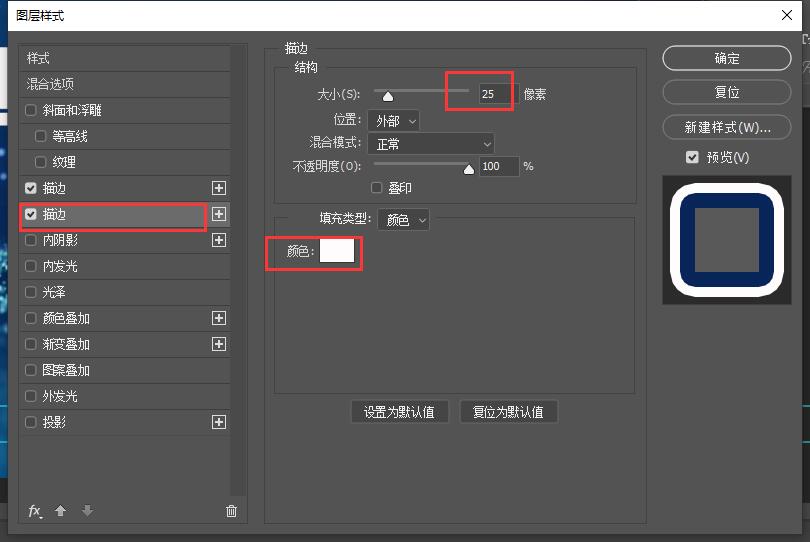Select the 外发光 effect row
This screenshot has width=810, height=542.
(x=124, y=396)
